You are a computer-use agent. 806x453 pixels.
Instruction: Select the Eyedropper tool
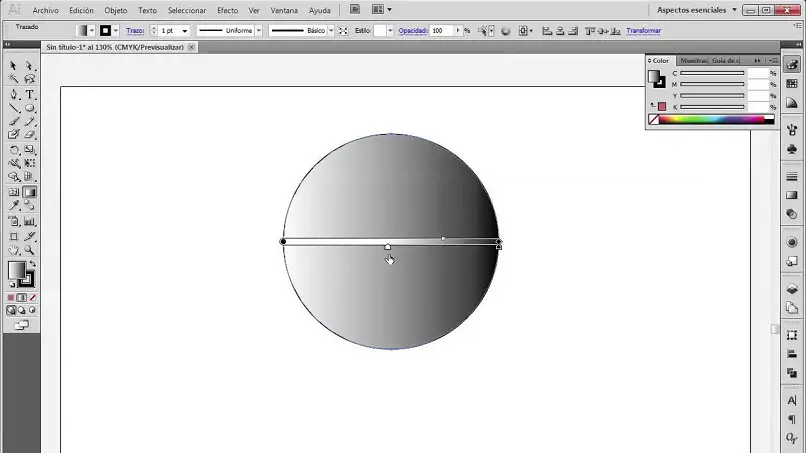(13, 206)
